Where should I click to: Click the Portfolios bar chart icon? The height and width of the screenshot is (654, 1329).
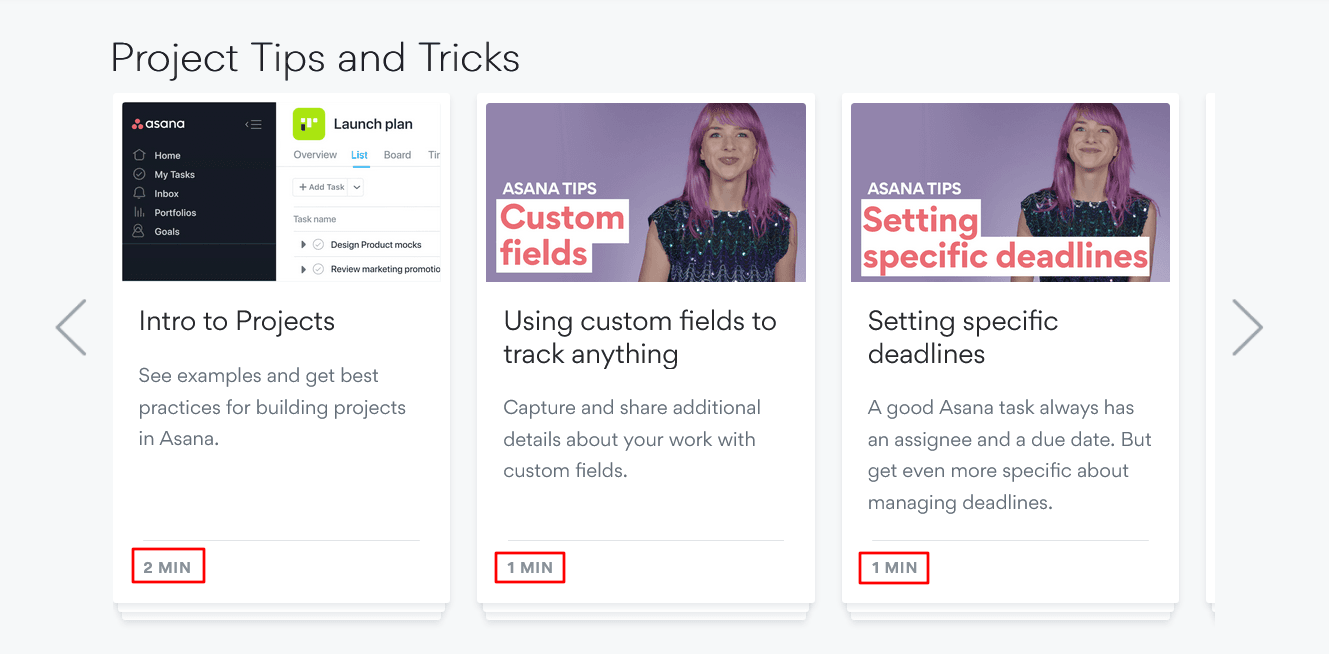coord(139,212)
